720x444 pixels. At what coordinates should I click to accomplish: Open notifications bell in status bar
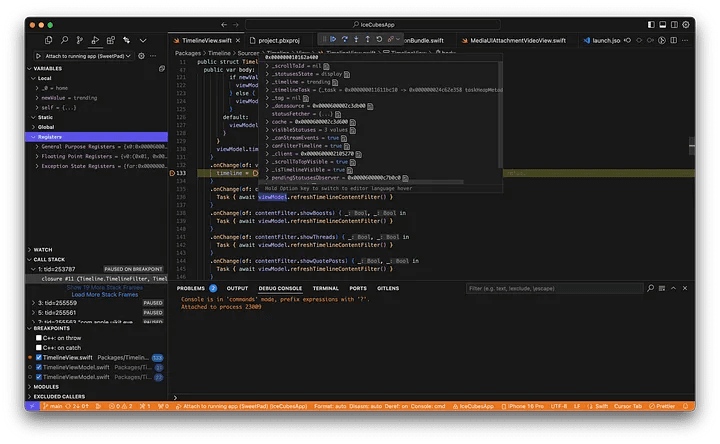click(x=686, y=406)
